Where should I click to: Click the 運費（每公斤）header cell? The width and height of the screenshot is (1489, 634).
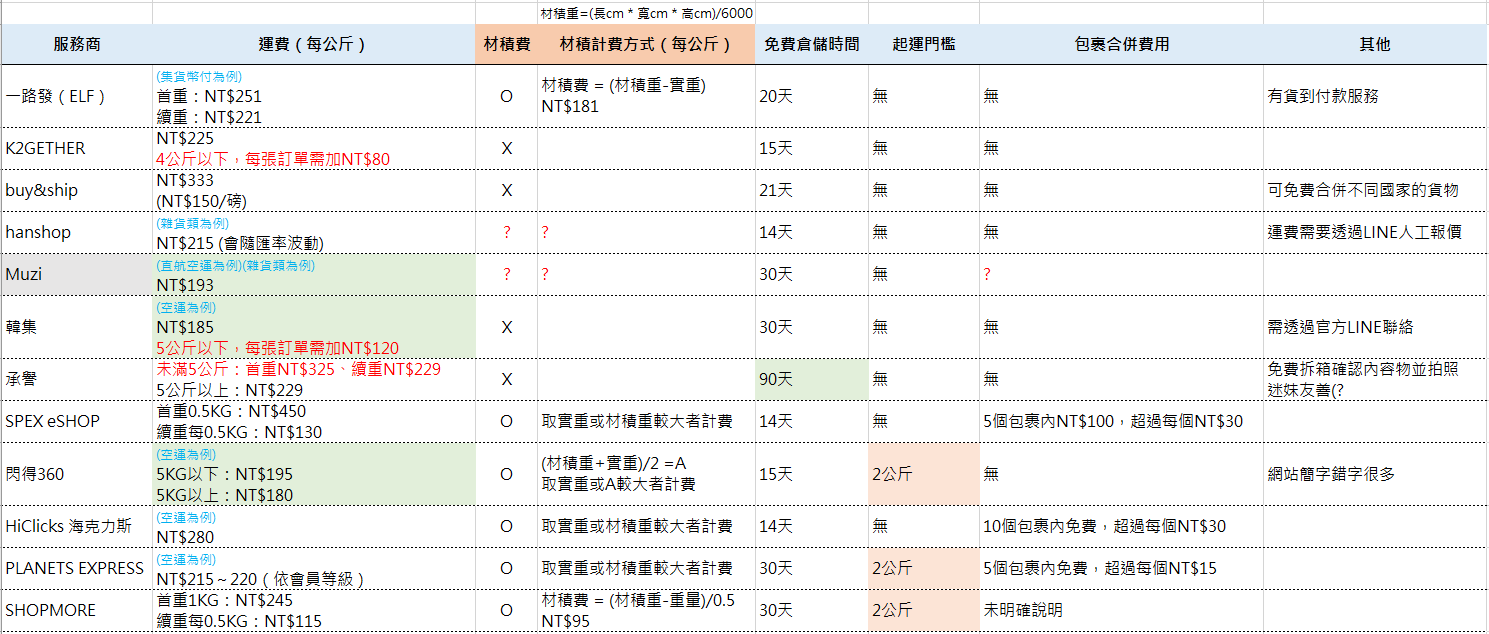click(314, 44)
